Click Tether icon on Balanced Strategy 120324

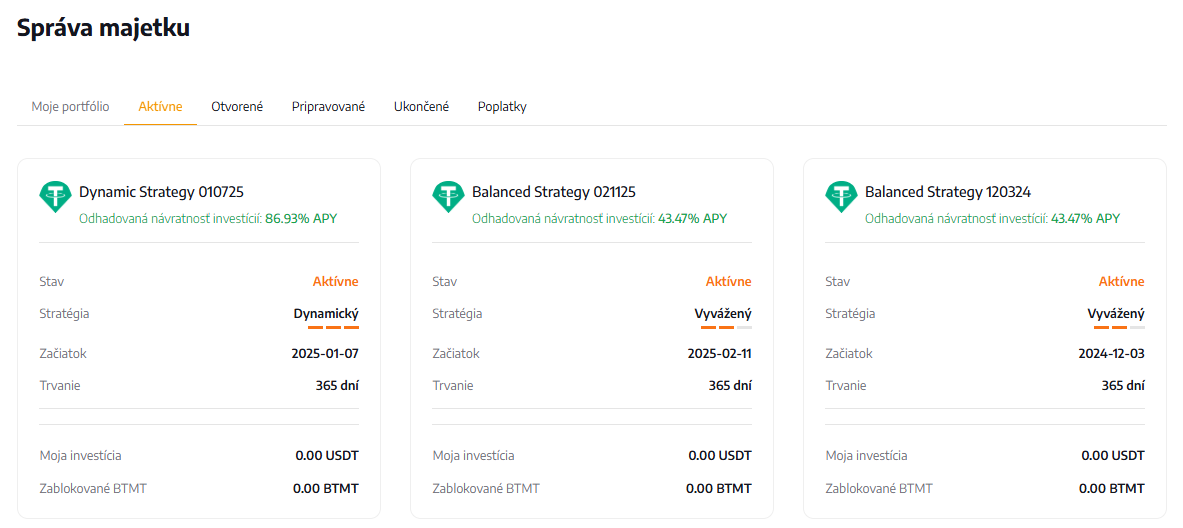coord(841,196)
